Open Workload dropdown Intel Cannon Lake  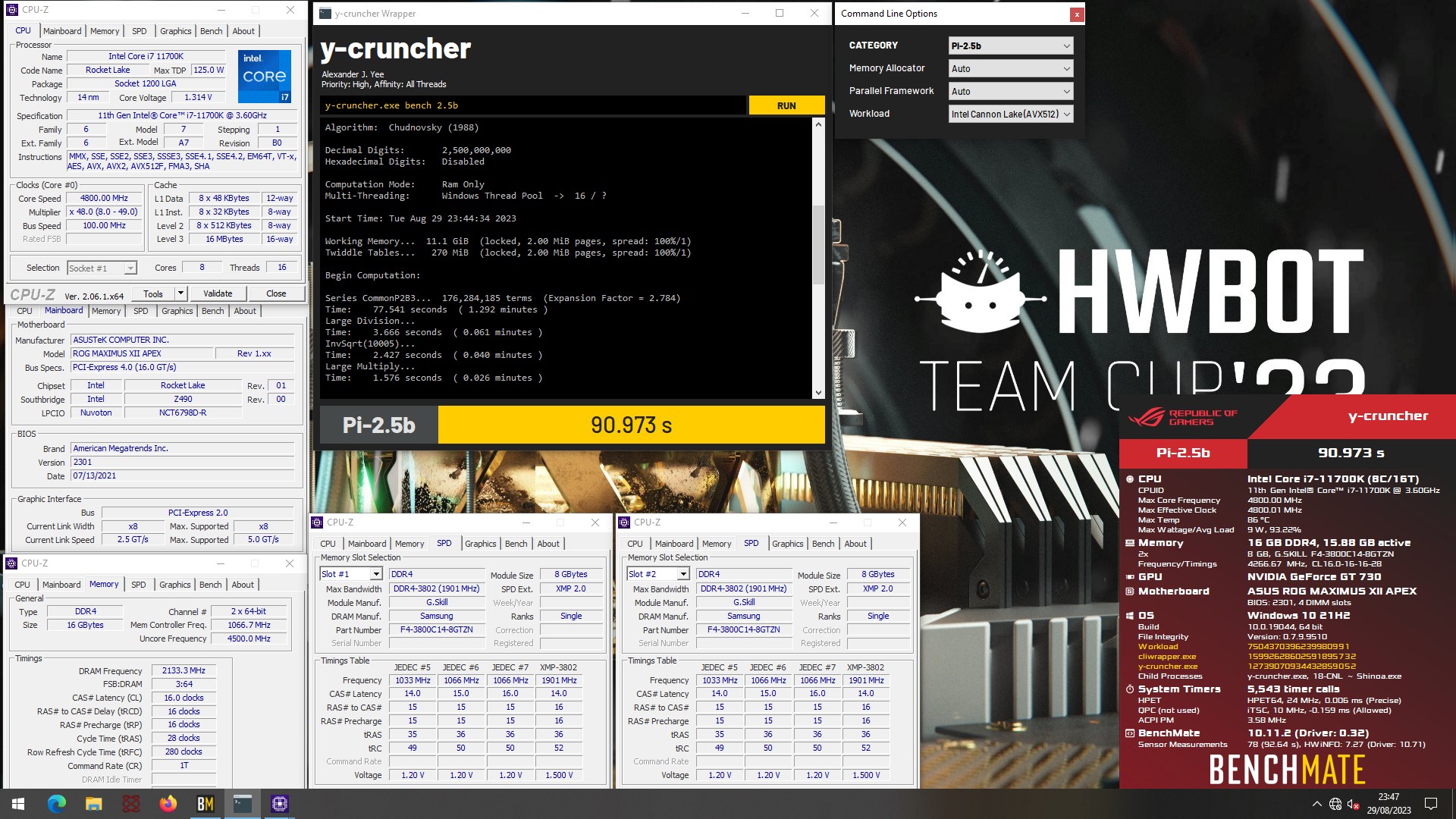(x=1011, y=115)
